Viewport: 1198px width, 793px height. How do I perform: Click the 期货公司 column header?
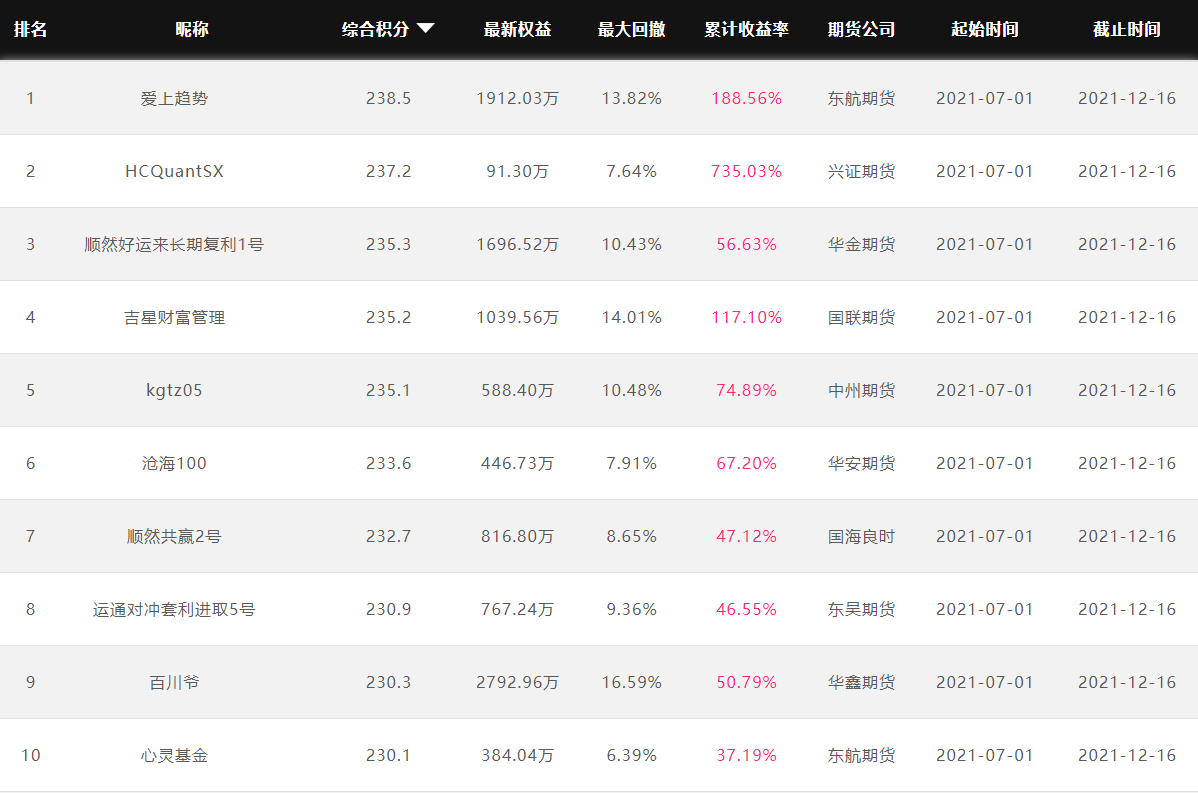[x=861, y=29]
